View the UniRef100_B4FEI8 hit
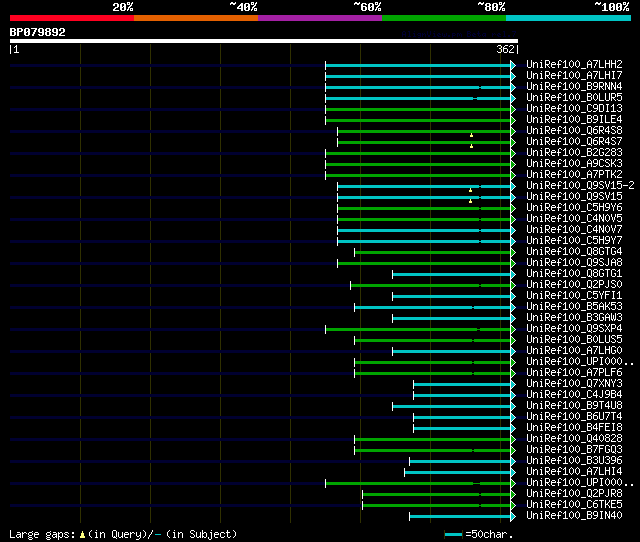 (x=574, y=428)
